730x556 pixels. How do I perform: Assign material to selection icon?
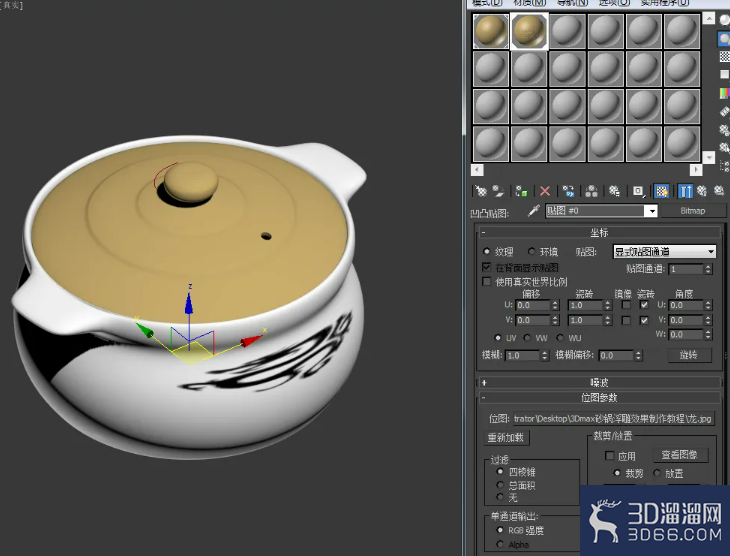(521, 191)
